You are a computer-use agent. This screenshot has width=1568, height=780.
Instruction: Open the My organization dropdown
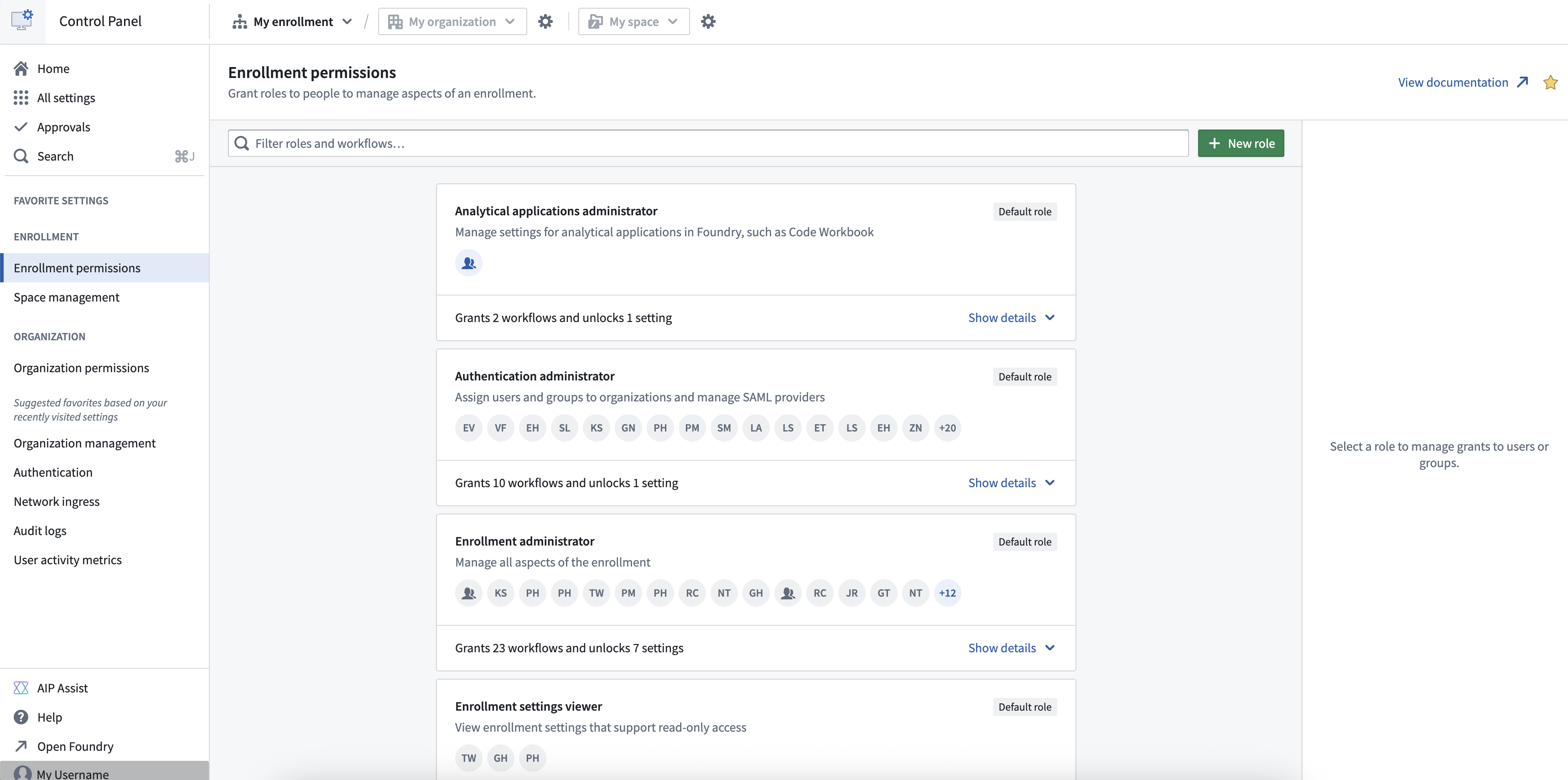452,22
